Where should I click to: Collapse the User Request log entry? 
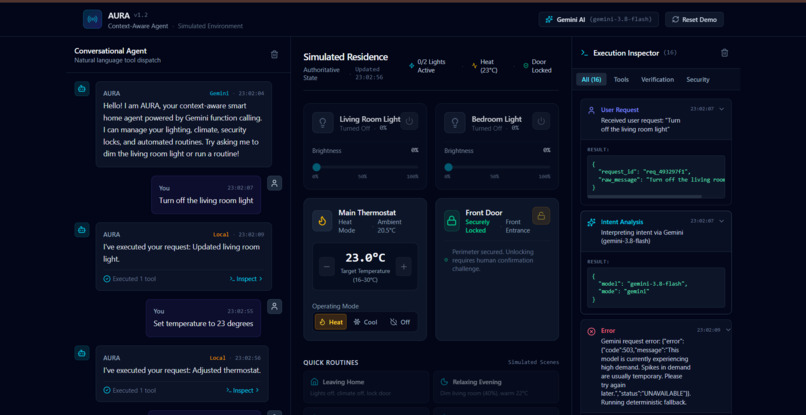click(722, 109)
